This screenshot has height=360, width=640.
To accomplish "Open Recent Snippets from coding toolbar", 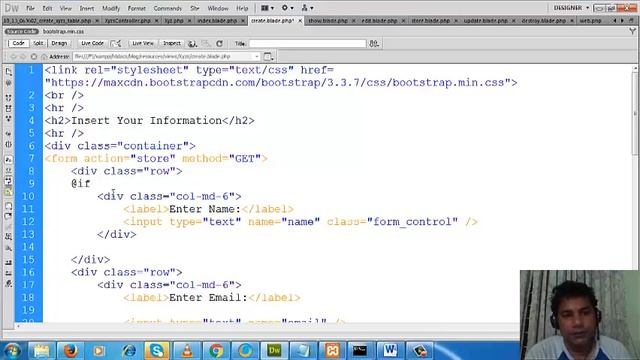I will pos(8,236).
